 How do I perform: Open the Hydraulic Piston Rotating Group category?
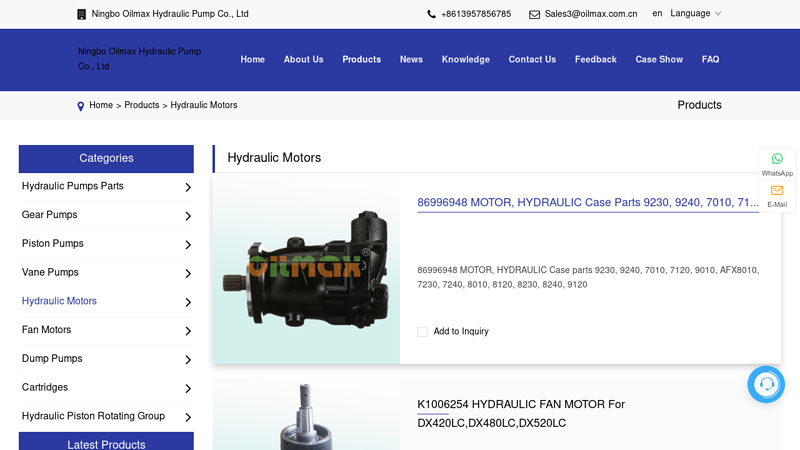[93, 416]
